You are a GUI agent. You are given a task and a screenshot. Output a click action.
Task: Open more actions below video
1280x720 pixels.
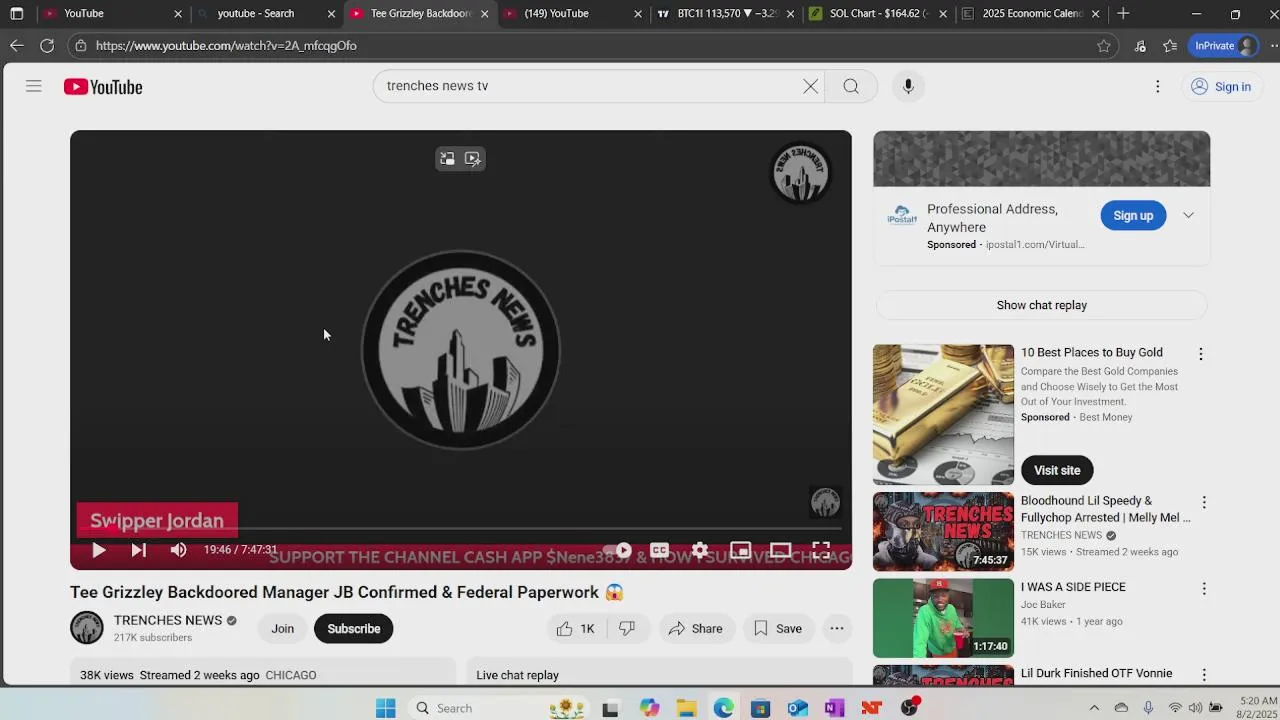coord(837,628)
